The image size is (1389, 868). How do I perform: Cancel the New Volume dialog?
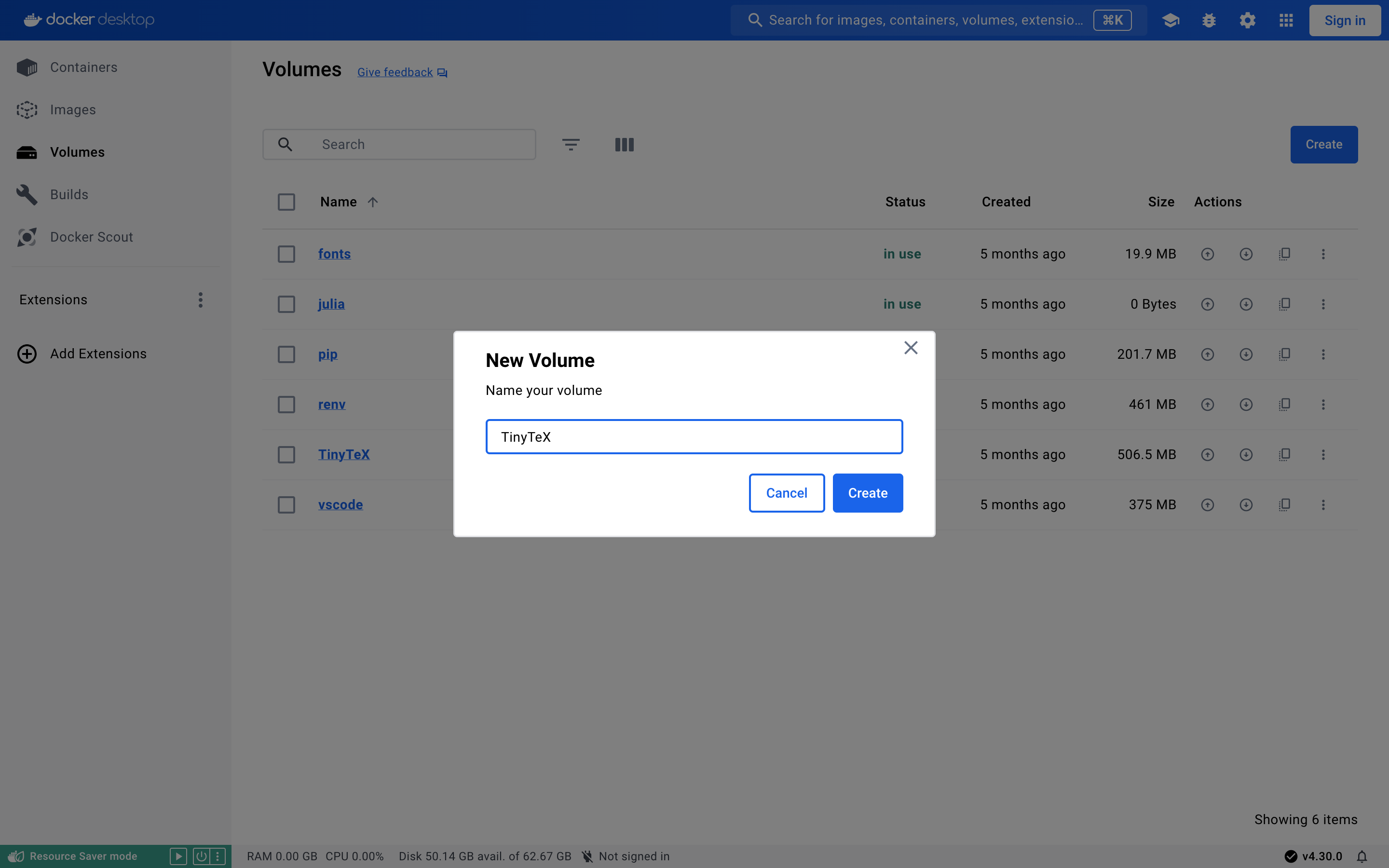786,493
